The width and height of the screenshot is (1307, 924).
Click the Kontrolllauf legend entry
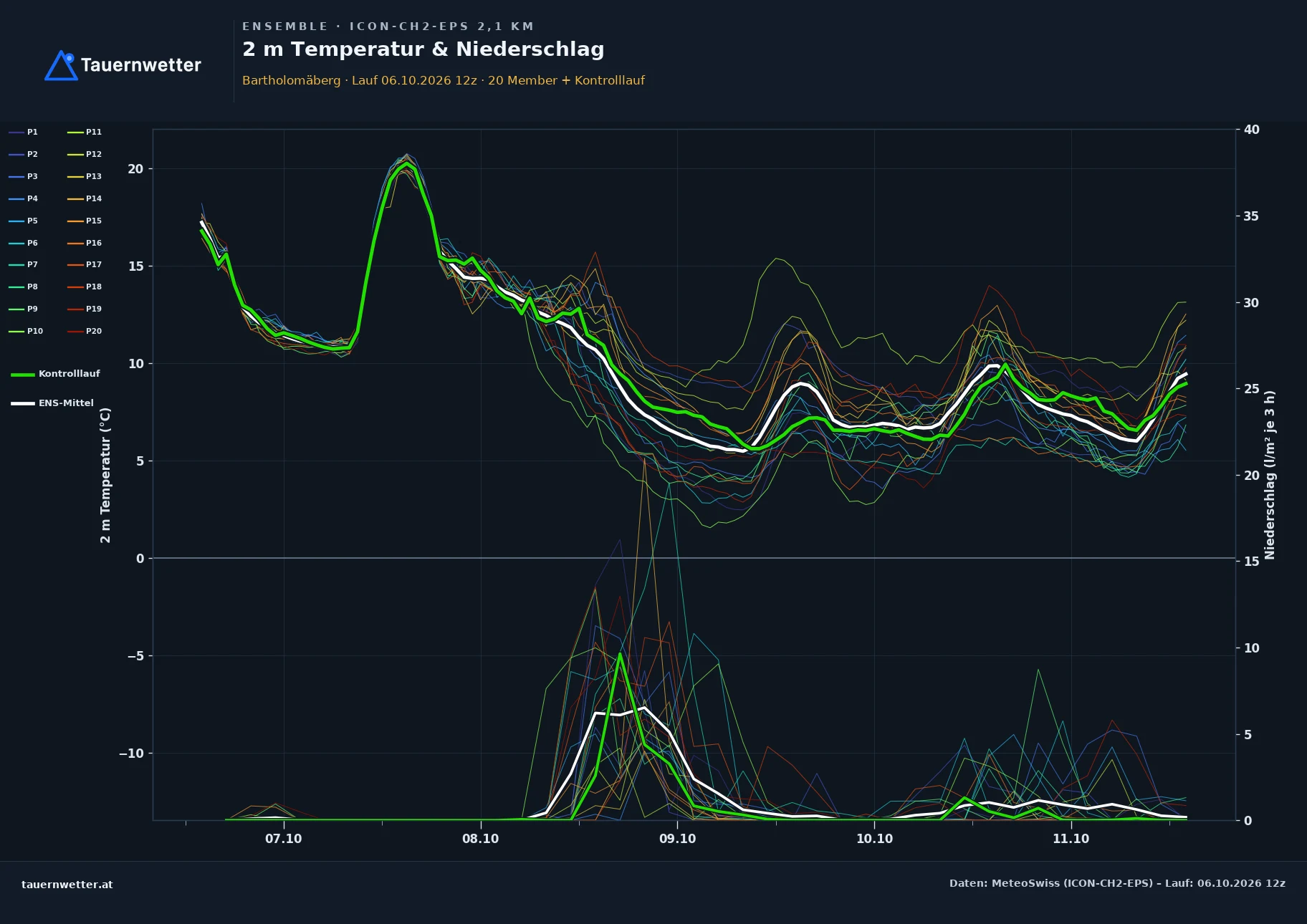tap(55, 374)
